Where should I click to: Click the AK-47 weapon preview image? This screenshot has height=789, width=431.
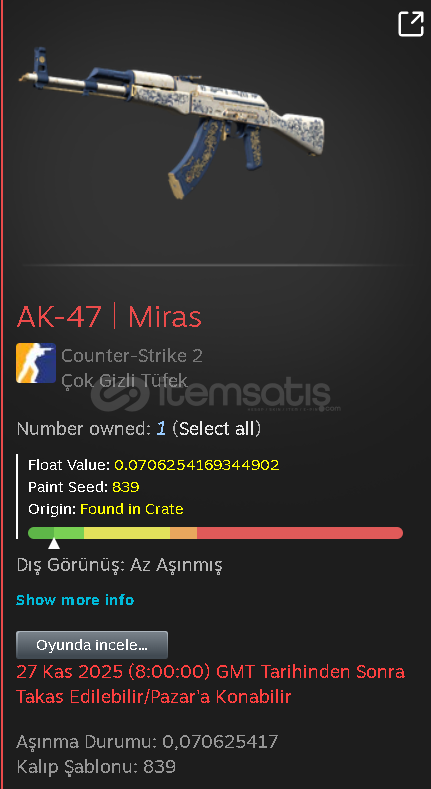(x=172, y=122)
